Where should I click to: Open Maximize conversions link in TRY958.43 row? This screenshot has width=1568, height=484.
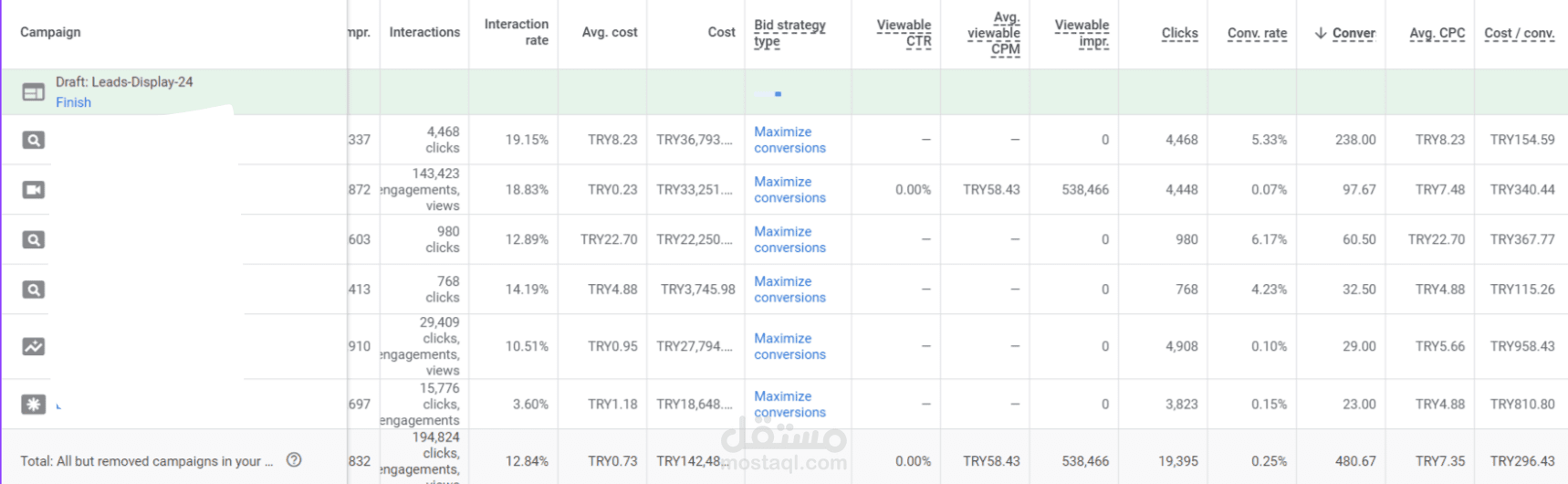pos(789,346)
